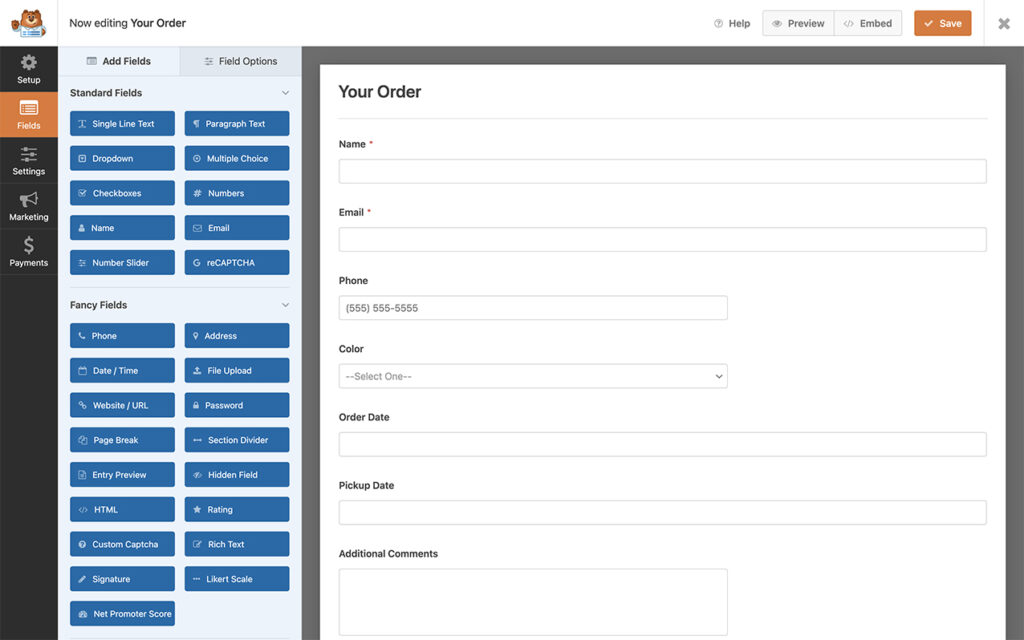Open the Payments panel in the sidebar

[x=28, y=250]
